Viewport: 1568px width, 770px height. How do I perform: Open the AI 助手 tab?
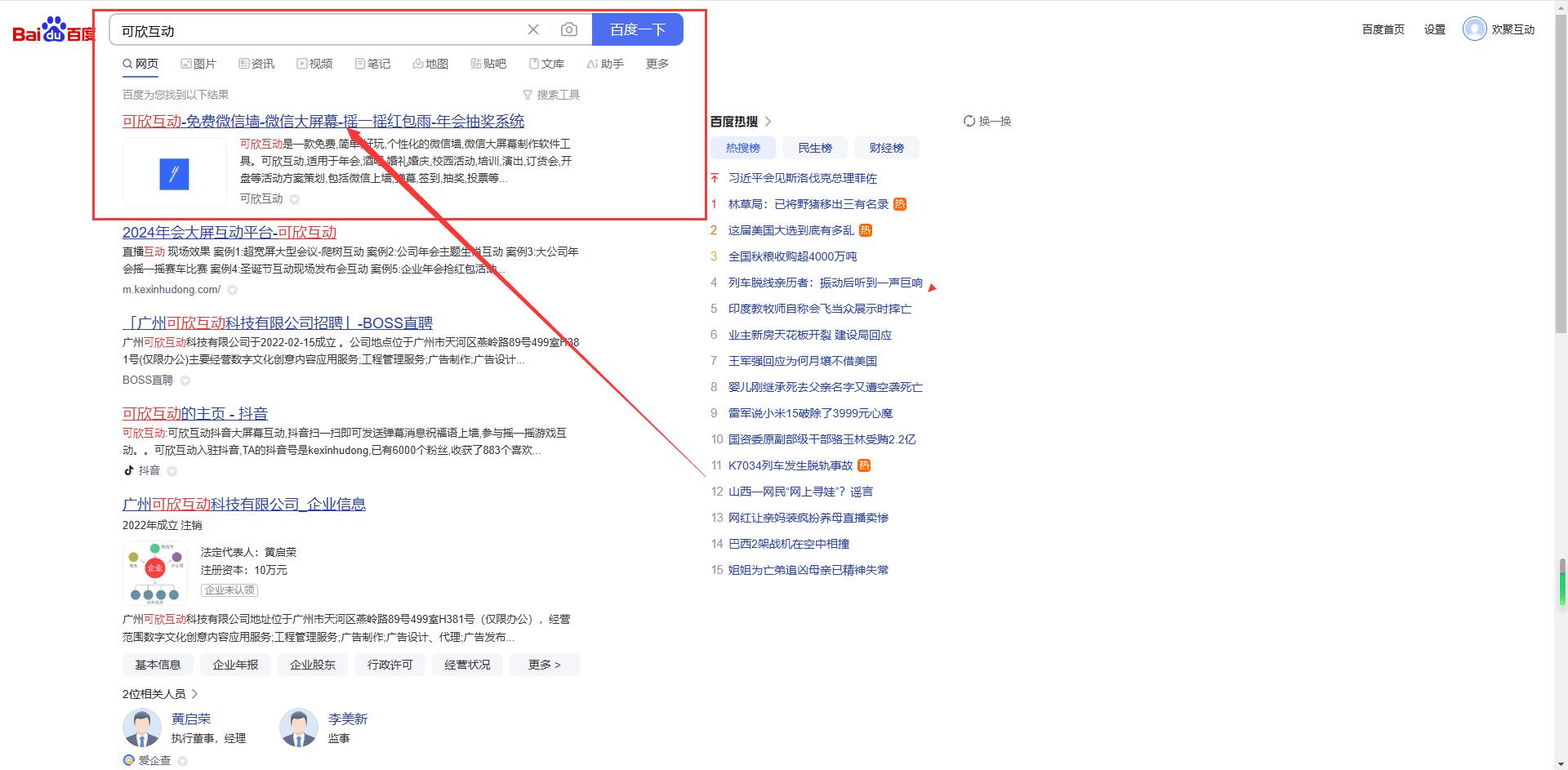pos(605,64)
